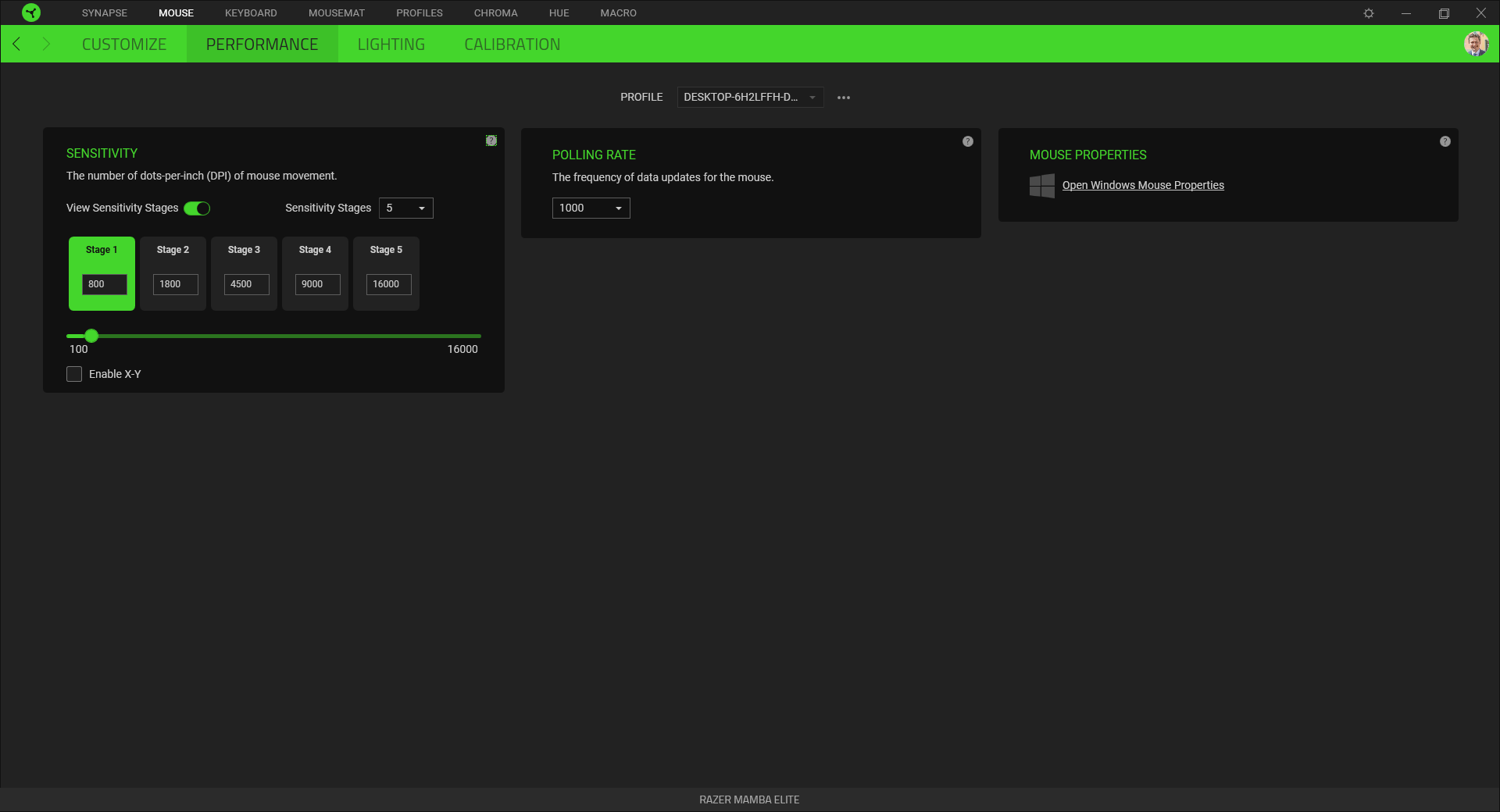Select the Stage 3 sensitivity card
Screen dimensions: 1500x812
pyautogui.click(x=244, y=273)
